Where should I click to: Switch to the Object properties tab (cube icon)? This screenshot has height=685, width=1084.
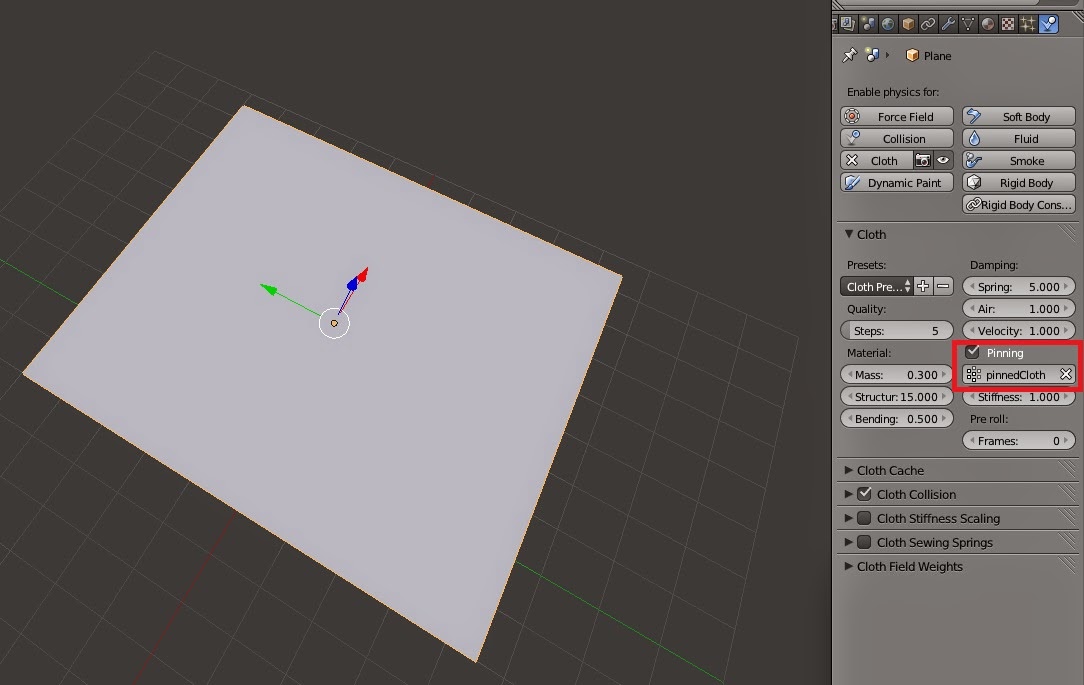[906, 22]
